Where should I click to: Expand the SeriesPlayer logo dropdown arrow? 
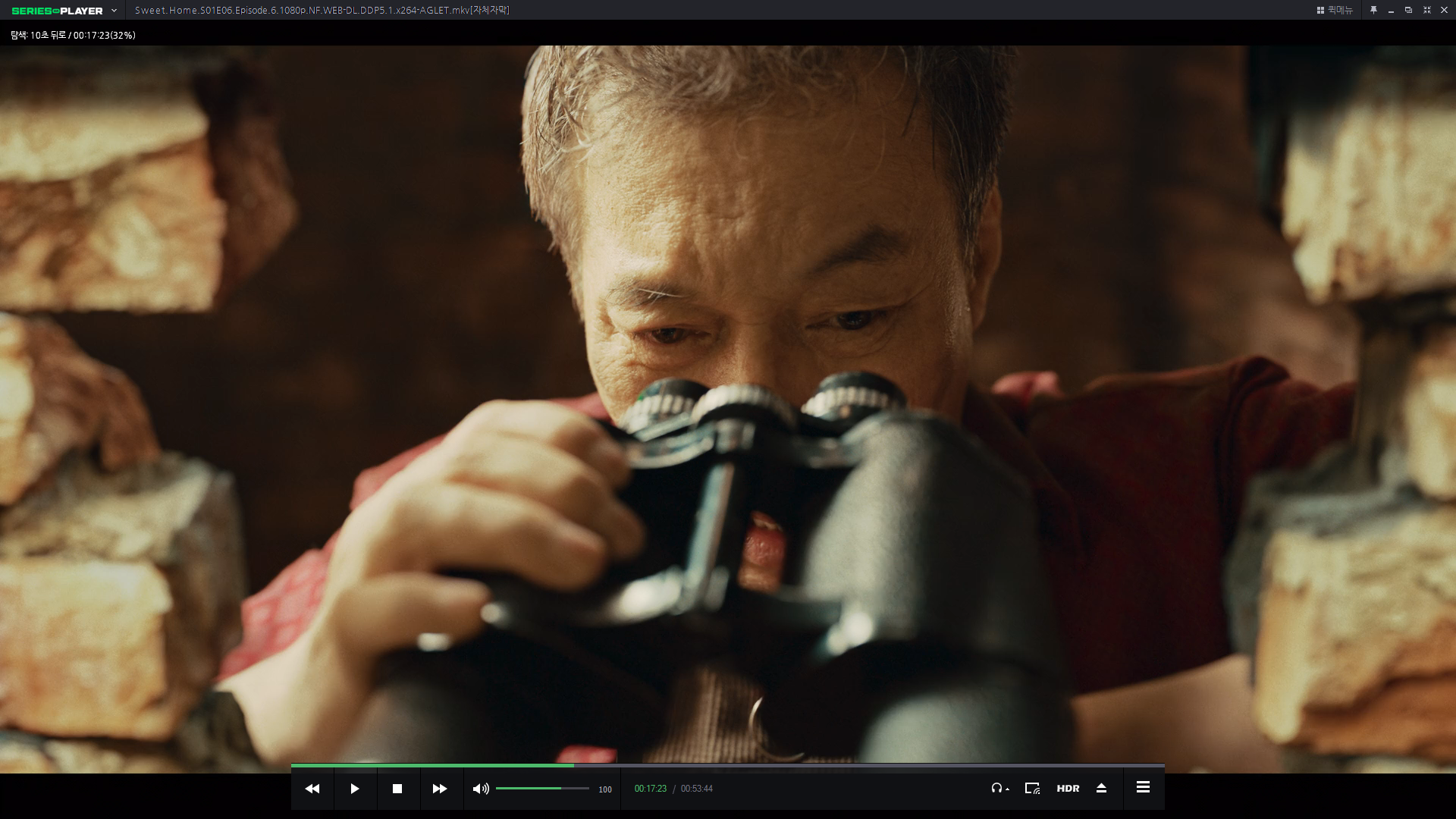[114, 11]
